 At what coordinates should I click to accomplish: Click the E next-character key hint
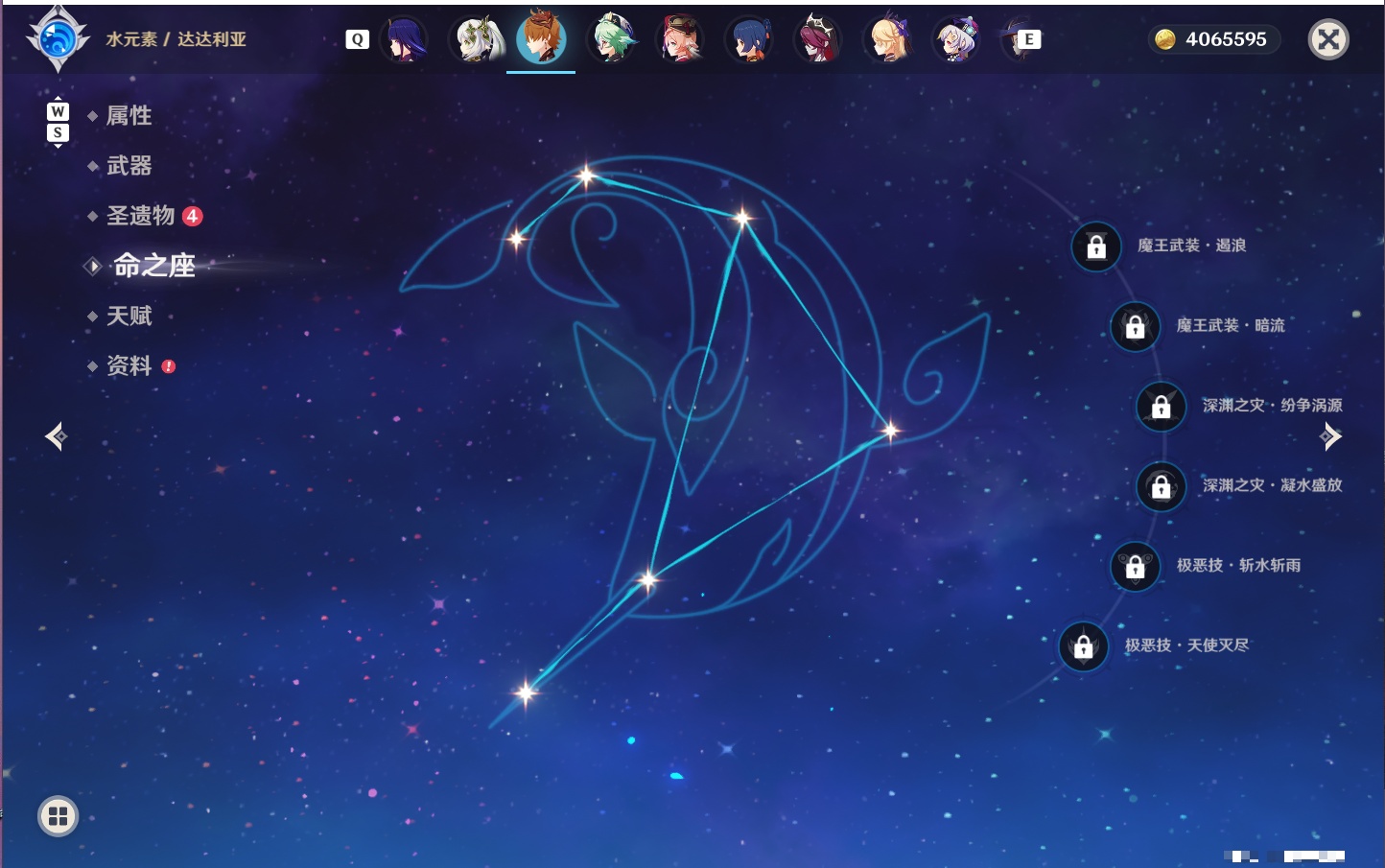[1028, 39]
